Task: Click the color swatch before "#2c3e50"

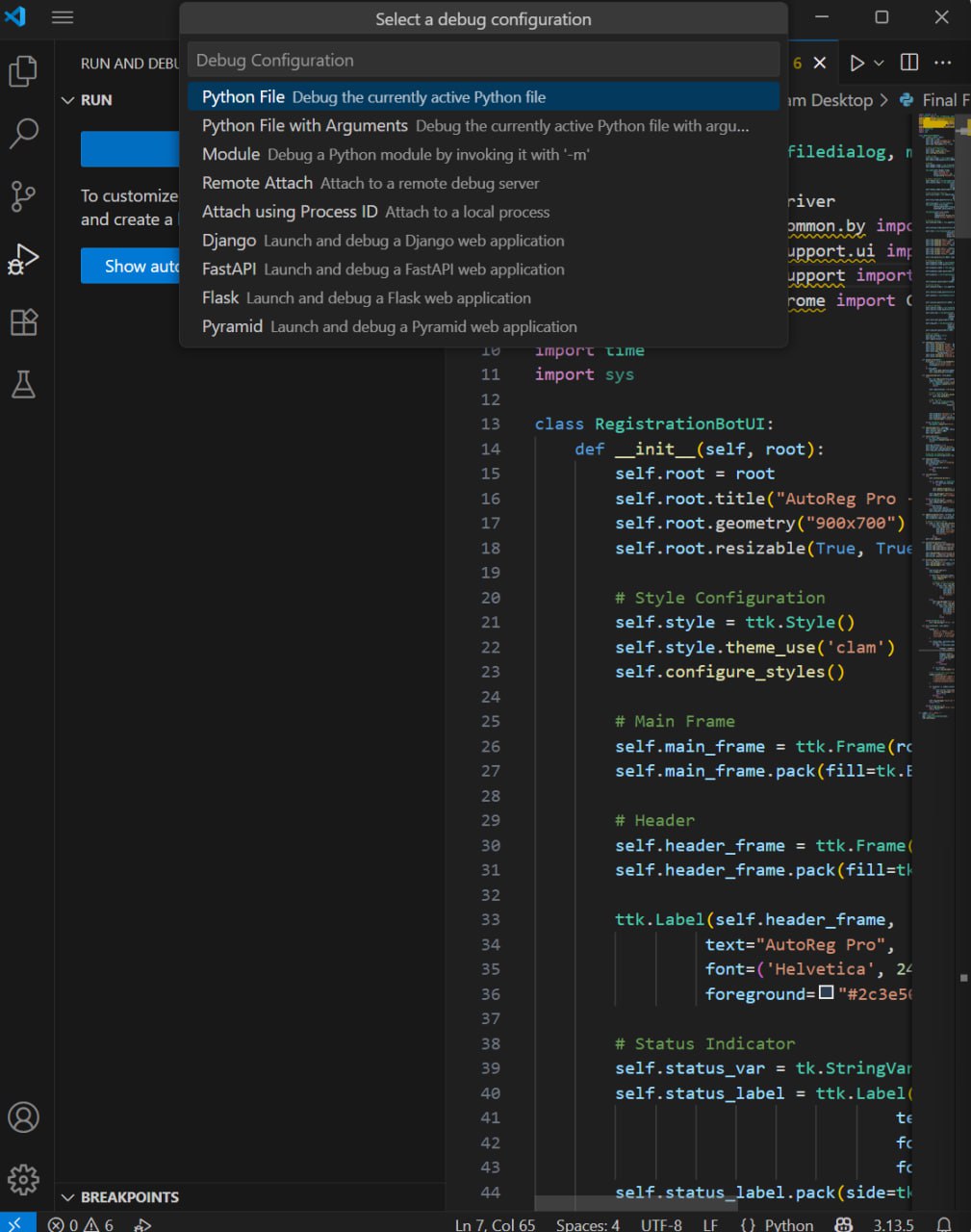Action: [826, 993]
